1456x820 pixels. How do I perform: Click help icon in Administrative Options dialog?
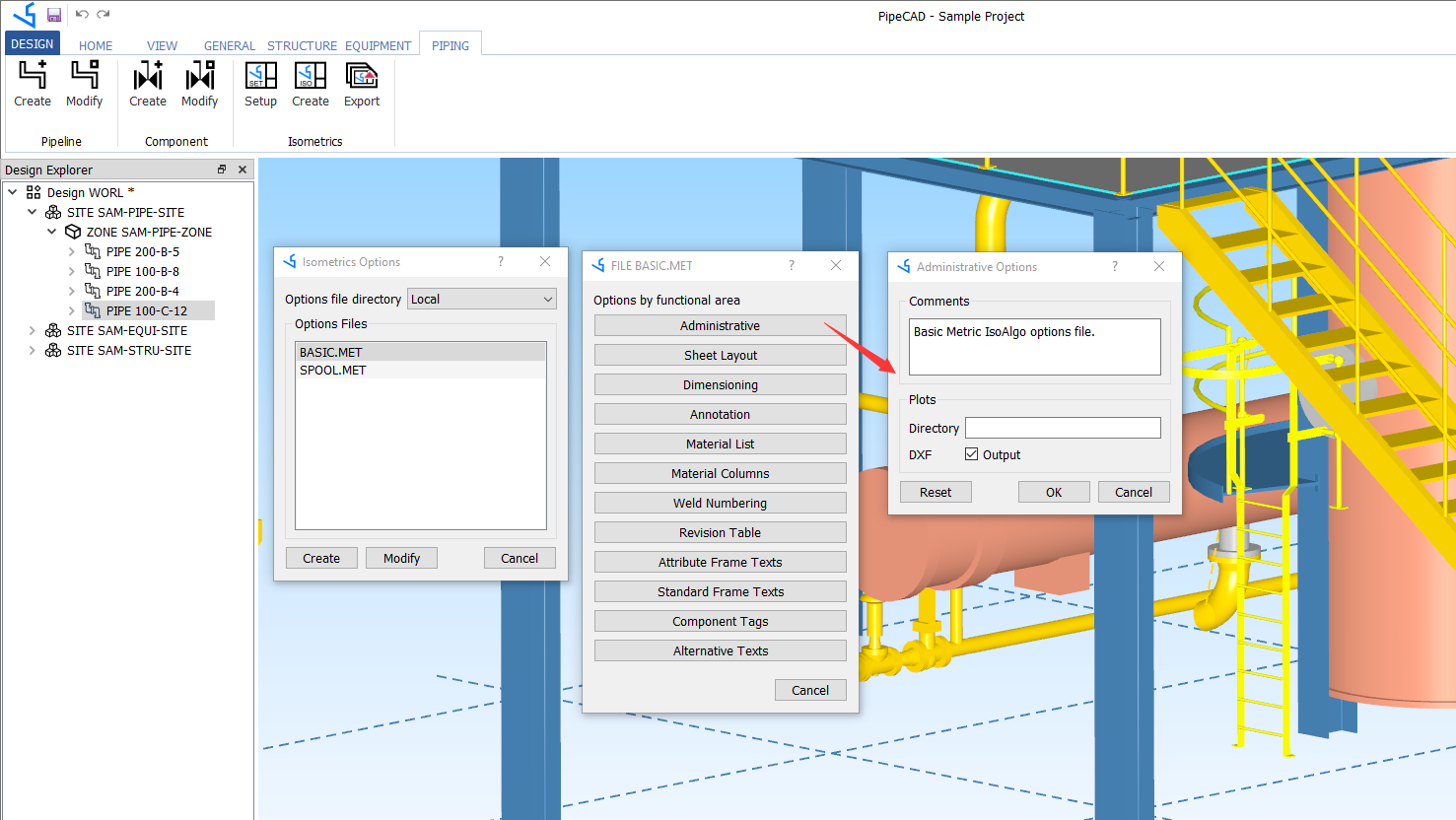(x=1115, y=266)
